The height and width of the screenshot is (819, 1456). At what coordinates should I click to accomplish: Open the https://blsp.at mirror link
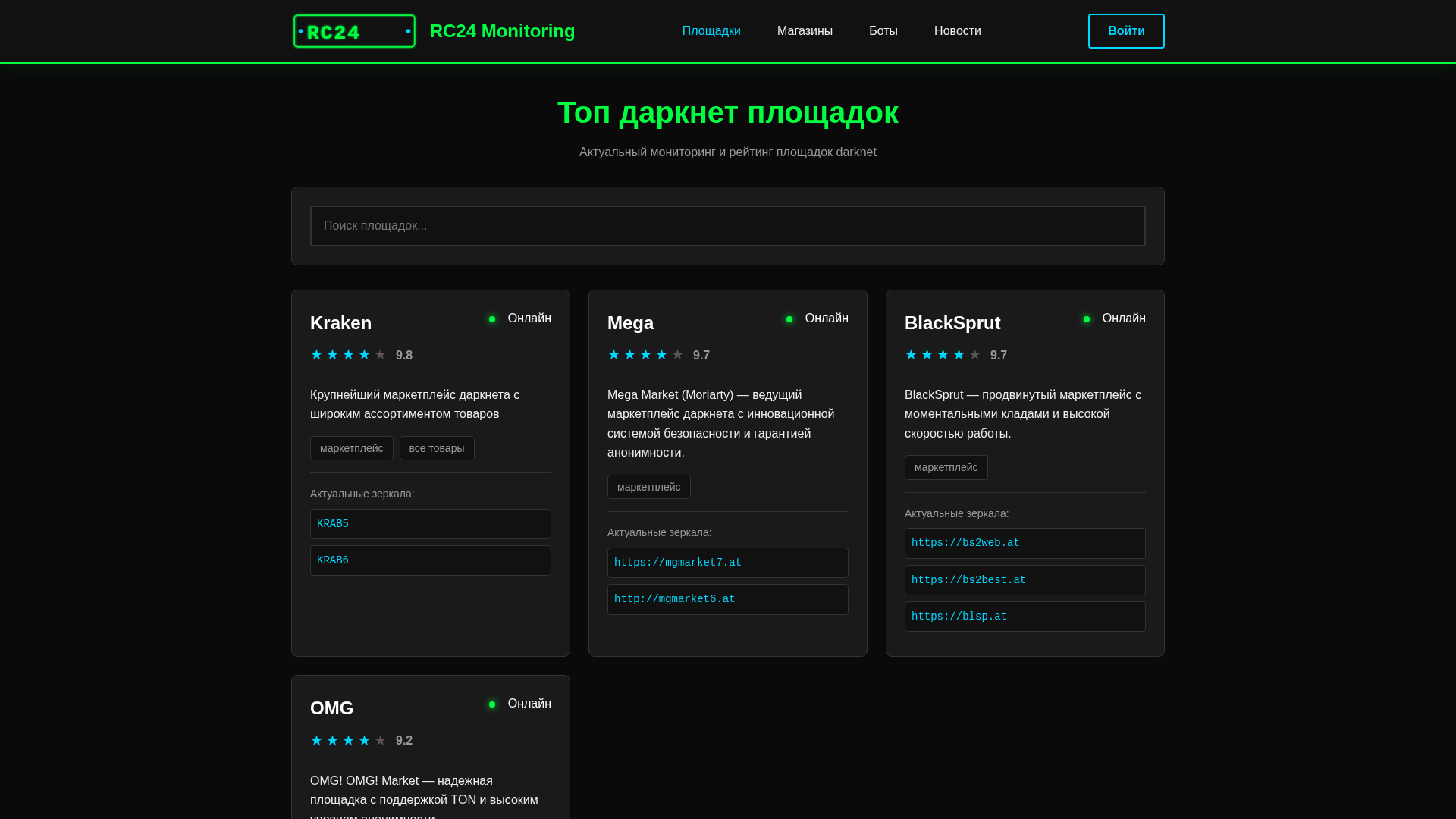click(1025, 617)
